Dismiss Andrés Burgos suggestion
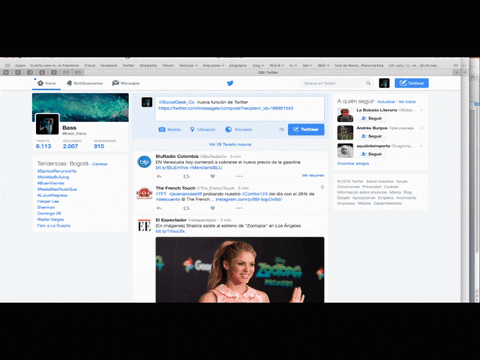 421,128
